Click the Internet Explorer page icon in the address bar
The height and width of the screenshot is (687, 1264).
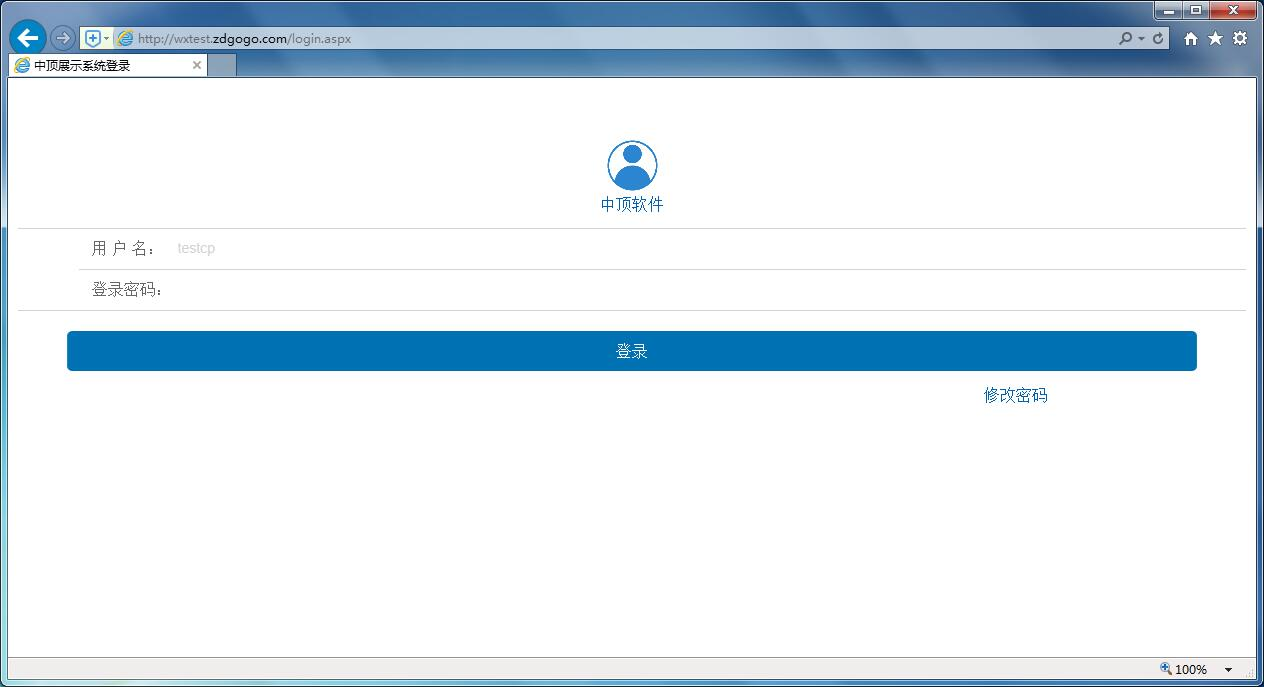tap(125, 38)
